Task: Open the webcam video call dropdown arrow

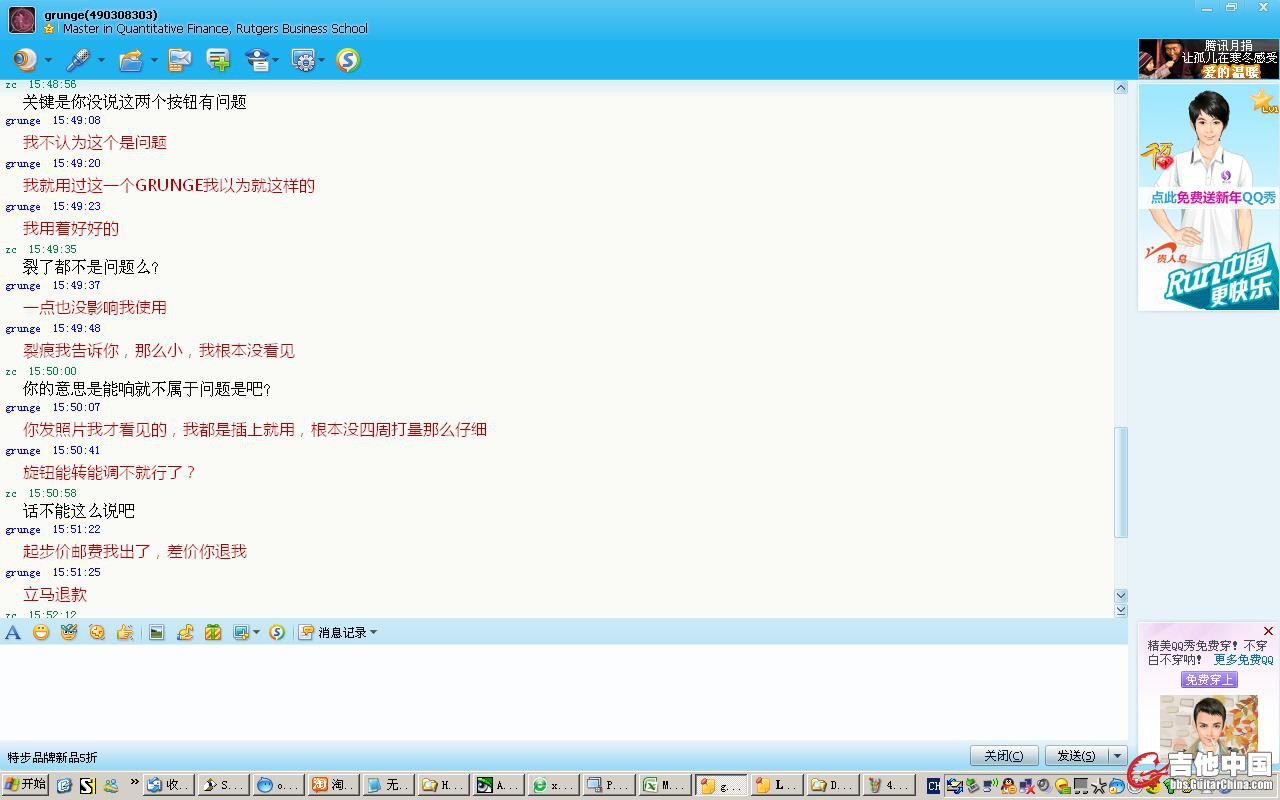Action: coord(48,61)
